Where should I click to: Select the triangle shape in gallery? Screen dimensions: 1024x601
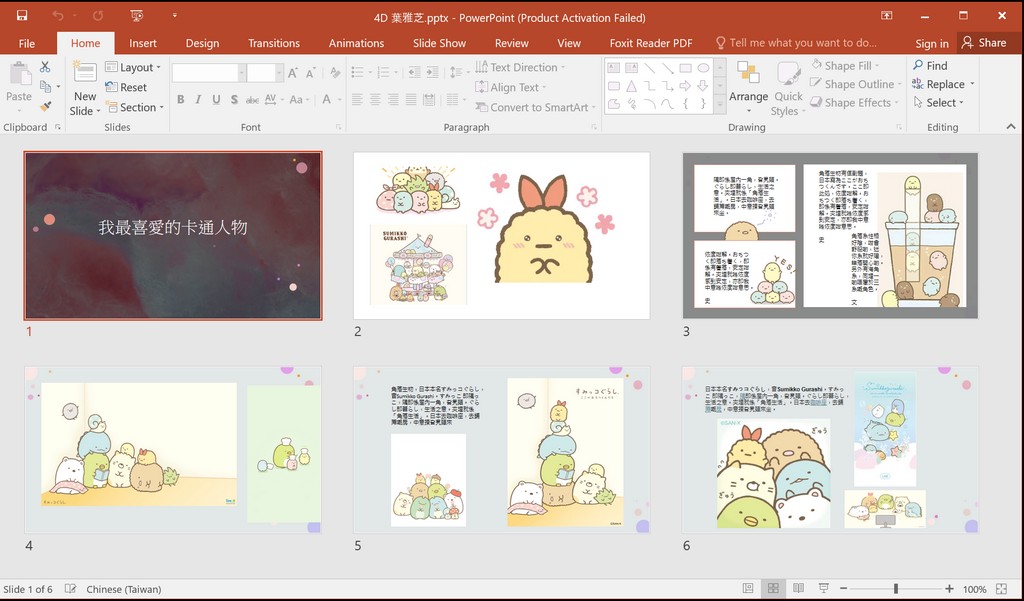(632, 86)
